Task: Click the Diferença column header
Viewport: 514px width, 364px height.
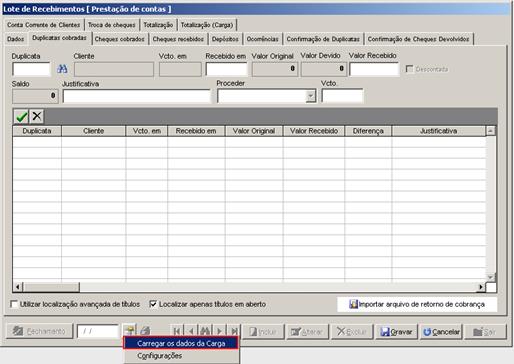Action: point(368,131)
